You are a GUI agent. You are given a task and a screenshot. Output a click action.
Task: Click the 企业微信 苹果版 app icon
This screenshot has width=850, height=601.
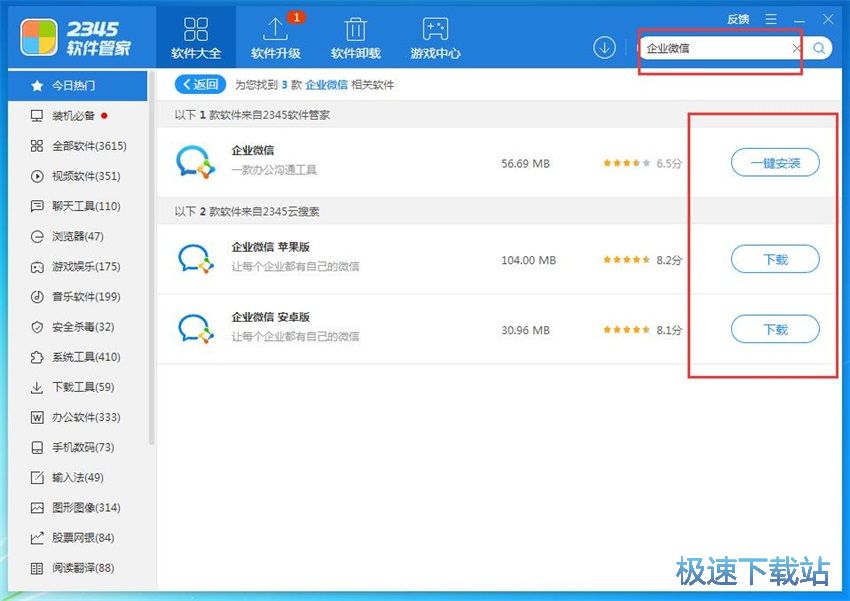[196, 259]
